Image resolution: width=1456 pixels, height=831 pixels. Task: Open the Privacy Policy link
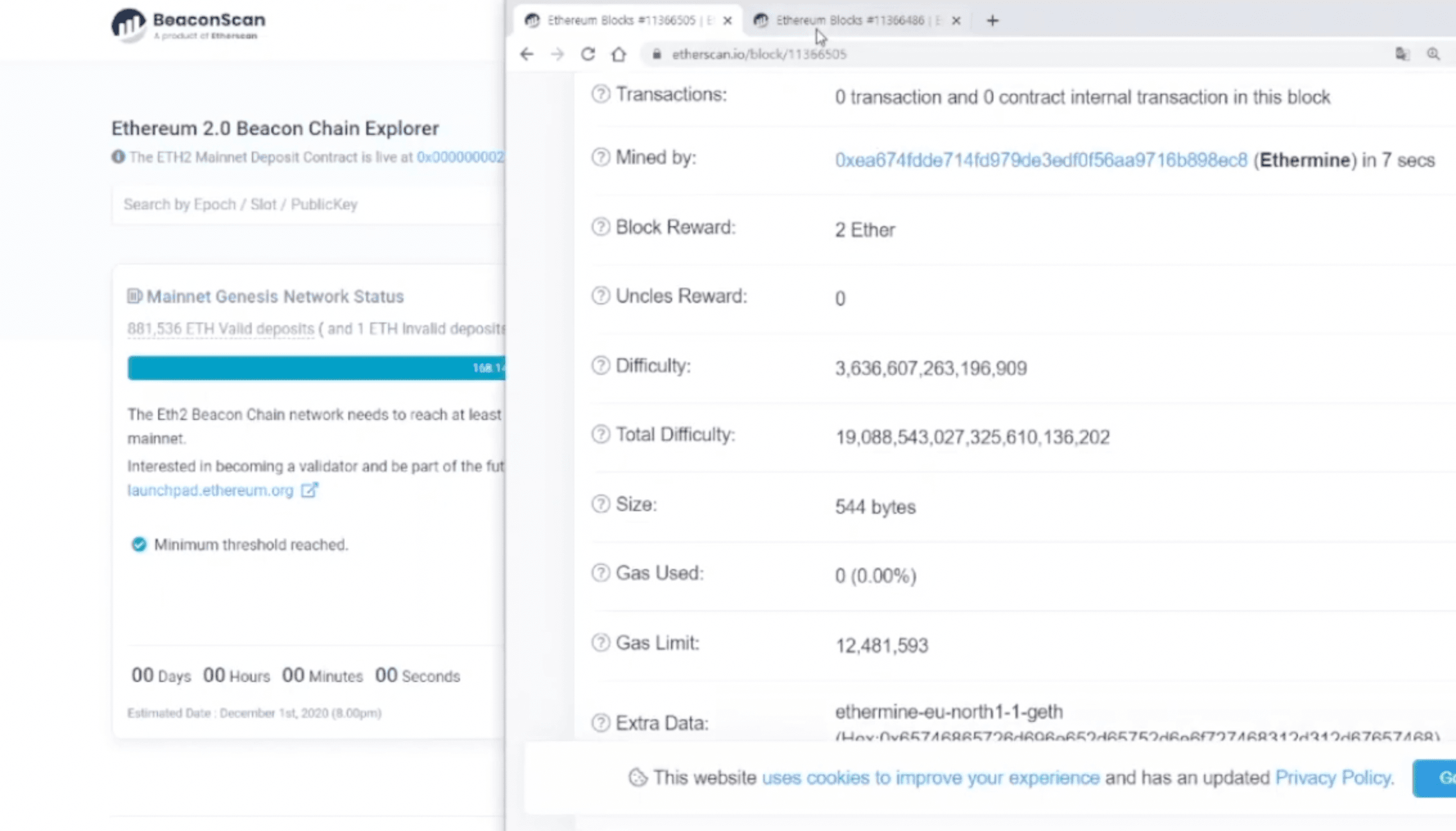click(x=1334, y=778)
